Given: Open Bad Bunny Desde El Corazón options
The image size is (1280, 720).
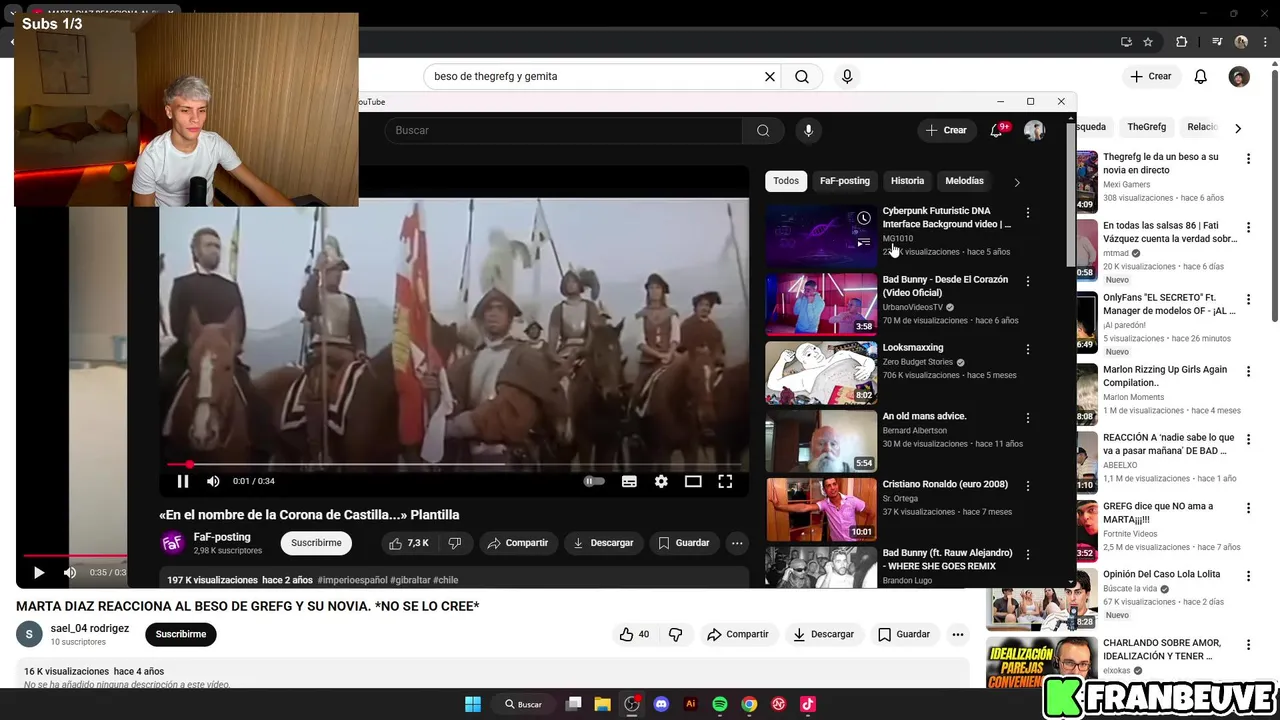Looking at the screenshot, I should pos(1027,282).
